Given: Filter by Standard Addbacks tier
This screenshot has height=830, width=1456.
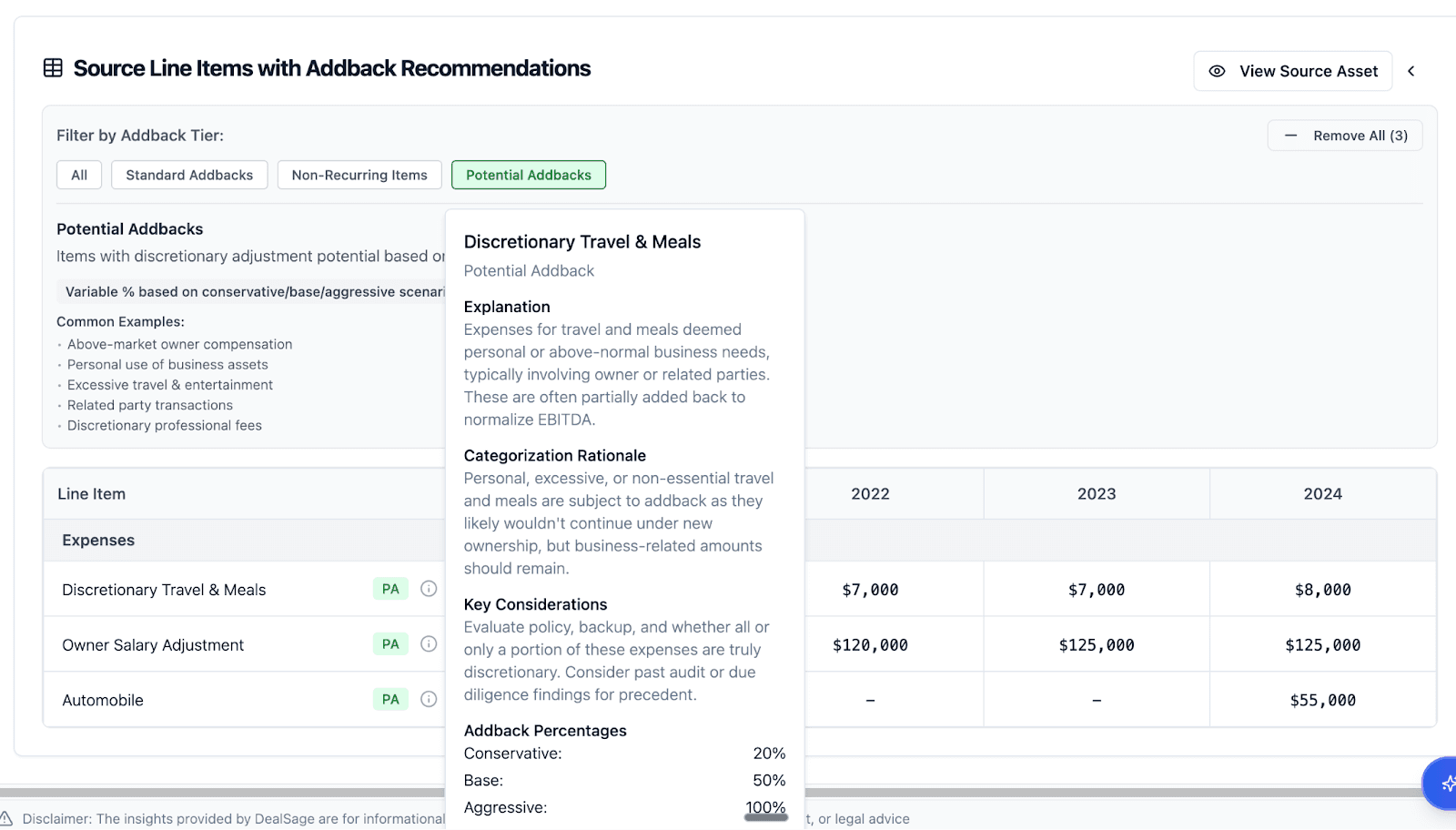Looking at the screenshot, I should click(x=189, y=175).
